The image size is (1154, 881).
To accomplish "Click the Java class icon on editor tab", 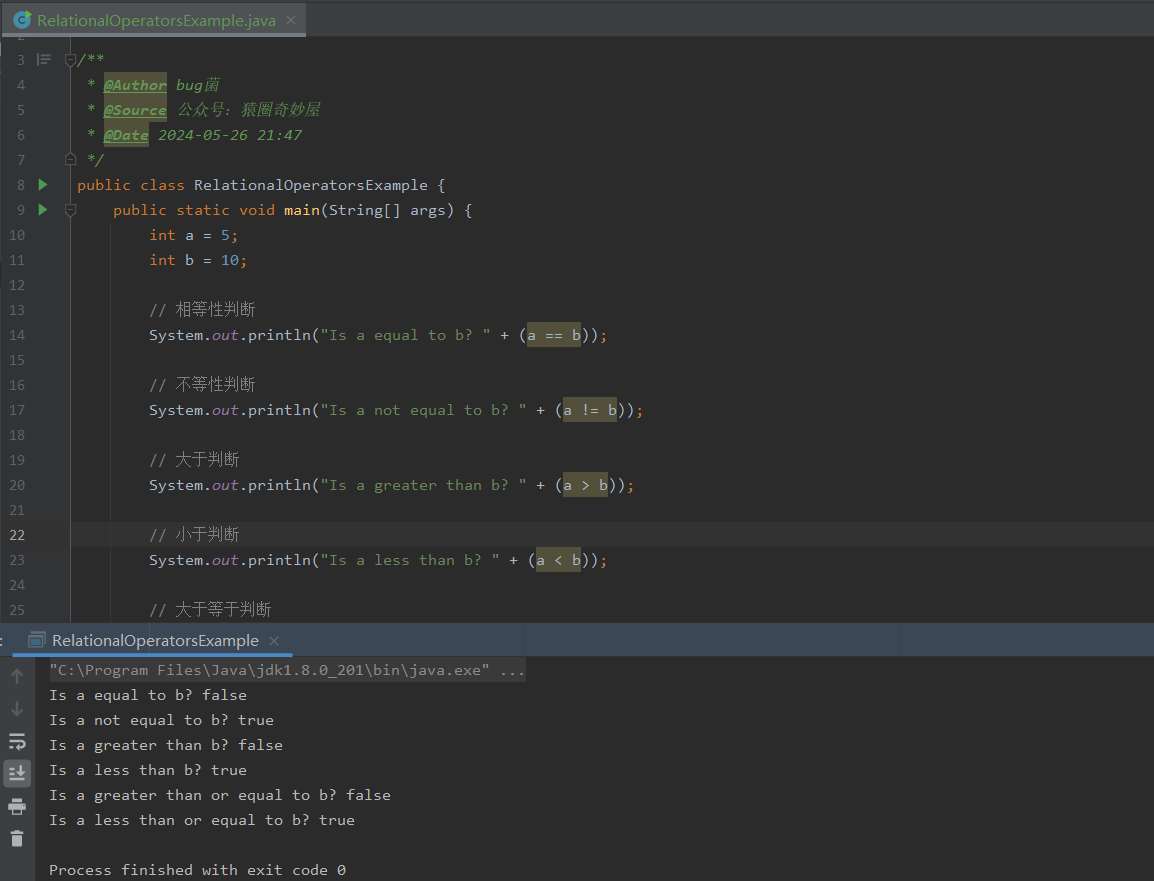I will [x=22, y=20].
